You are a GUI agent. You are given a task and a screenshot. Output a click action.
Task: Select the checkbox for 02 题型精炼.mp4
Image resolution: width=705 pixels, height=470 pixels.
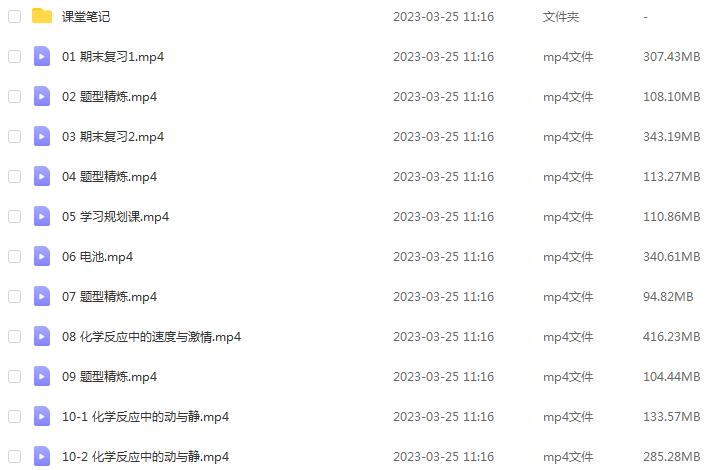coord(14,97)
